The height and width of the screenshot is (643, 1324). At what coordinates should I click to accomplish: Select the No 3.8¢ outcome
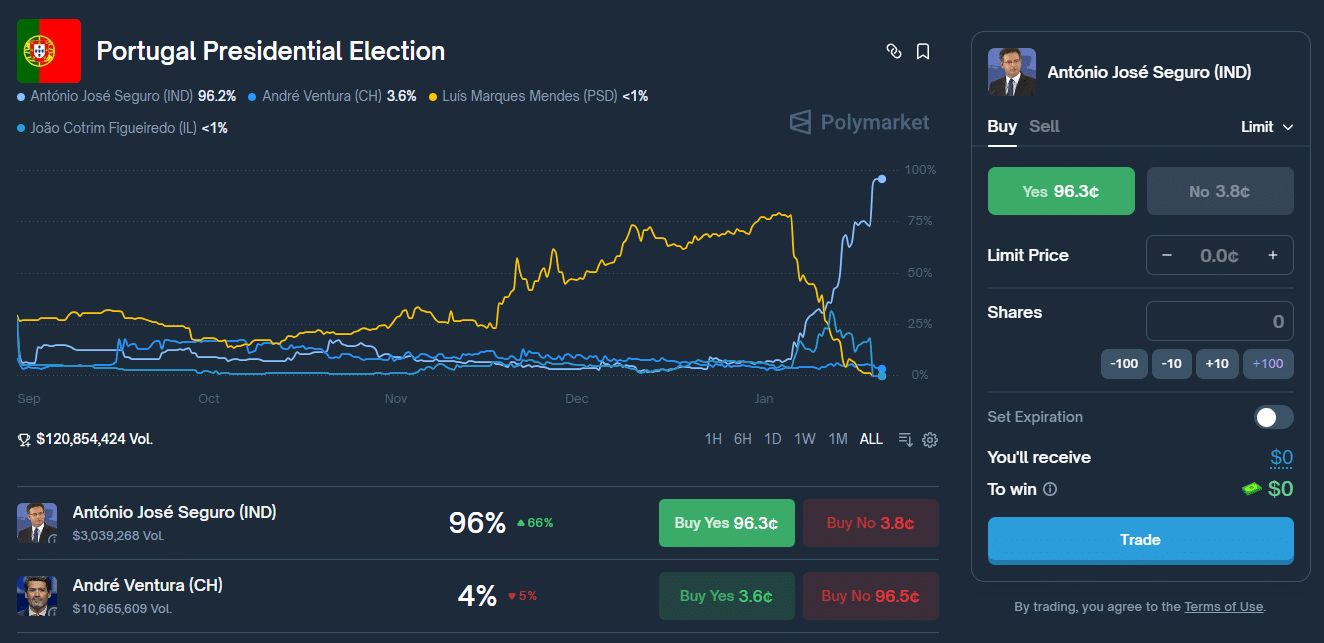(x=1220, y=191)
